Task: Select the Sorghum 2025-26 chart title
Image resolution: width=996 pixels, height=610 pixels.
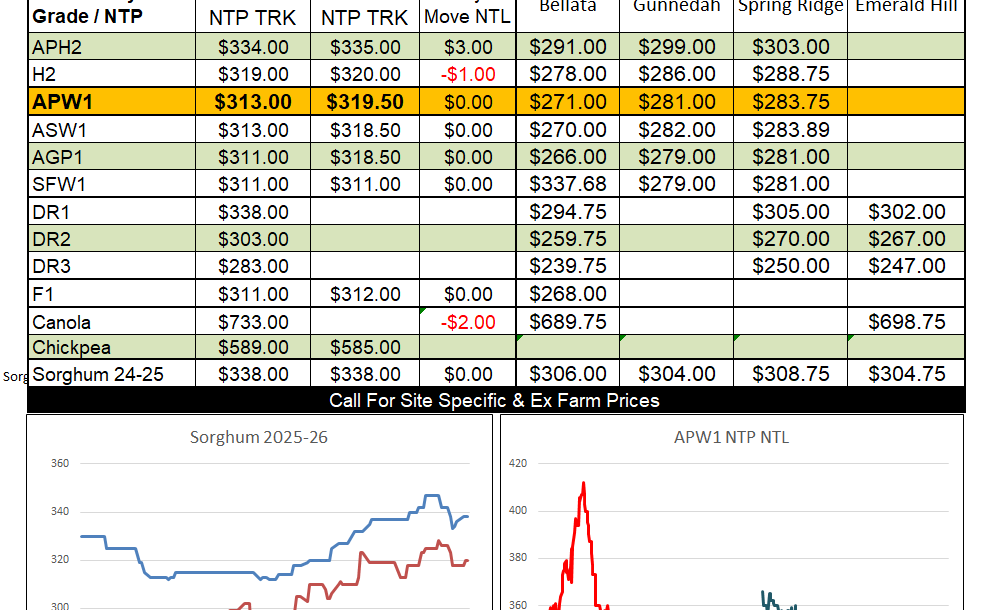Action: 259,438
